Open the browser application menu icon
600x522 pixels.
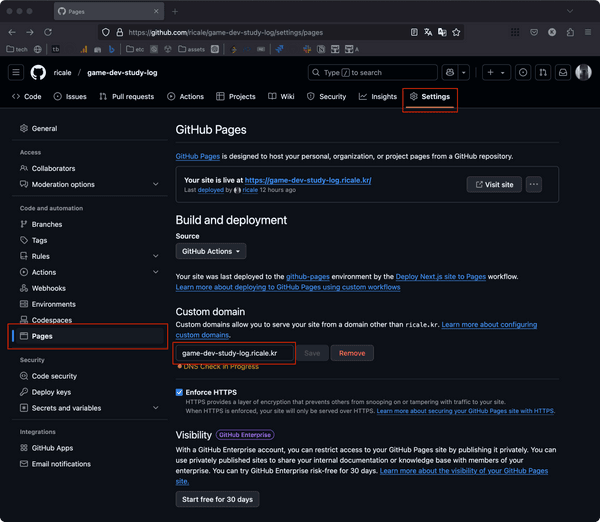[588, 32]
